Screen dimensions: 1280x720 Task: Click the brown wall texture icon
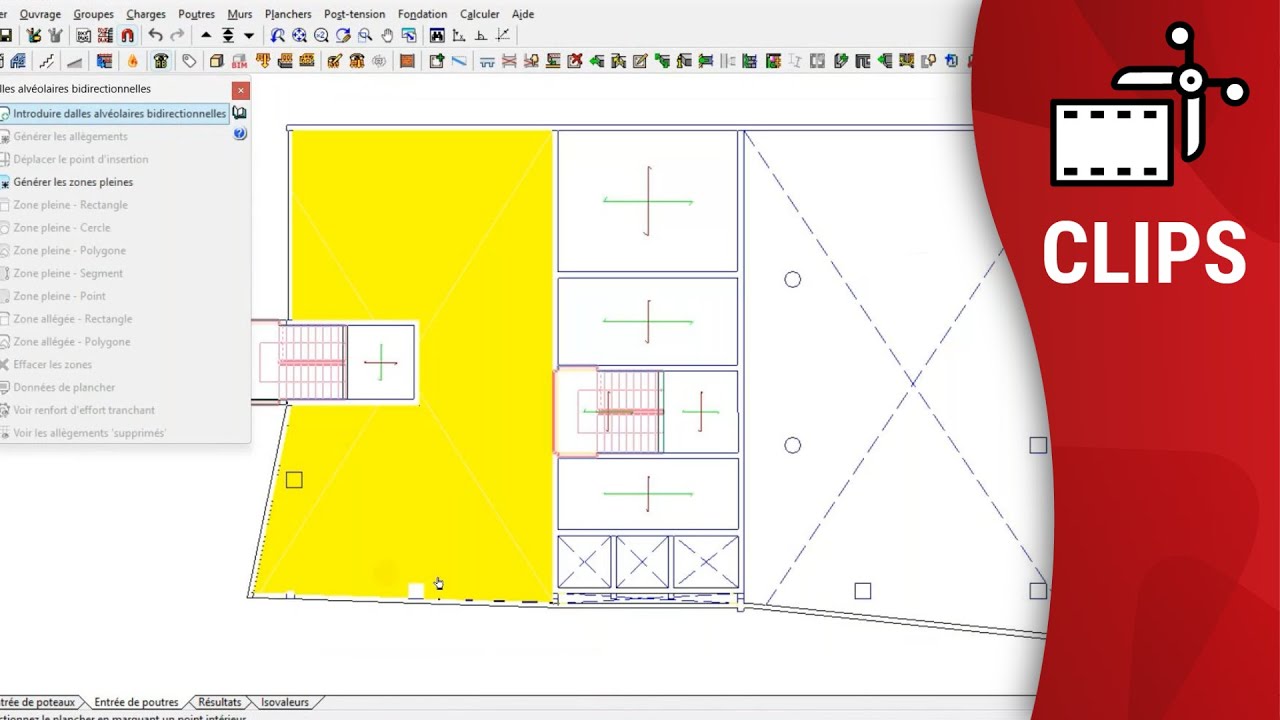coord(407,61)
